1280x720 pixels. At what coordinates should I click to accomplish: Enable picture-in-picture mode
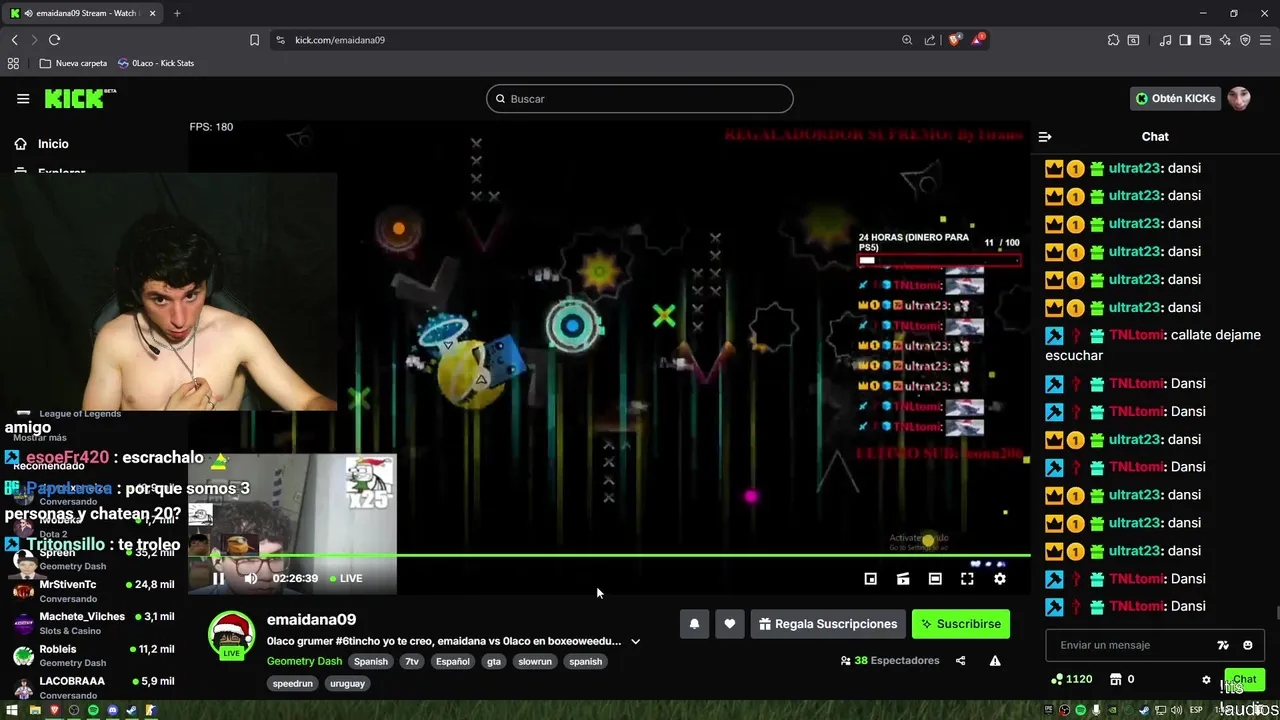870,578
